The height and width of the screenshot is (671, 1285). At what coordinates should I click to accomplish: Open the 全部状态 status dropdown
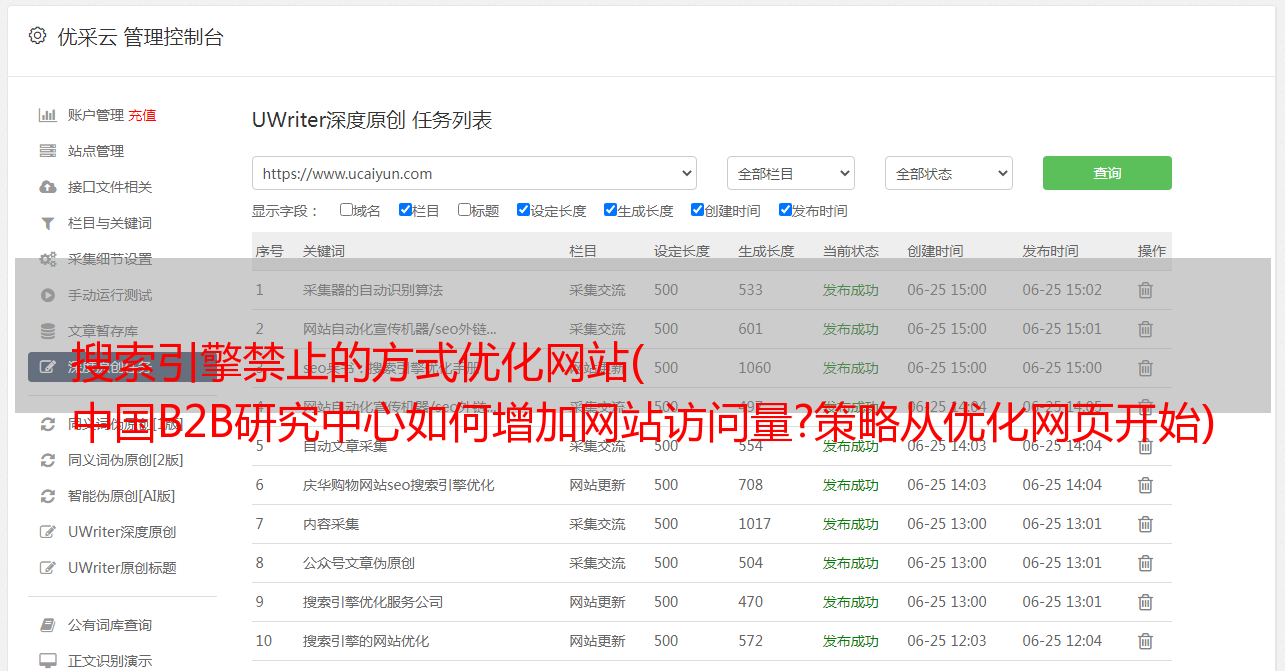tap(948, 173)
